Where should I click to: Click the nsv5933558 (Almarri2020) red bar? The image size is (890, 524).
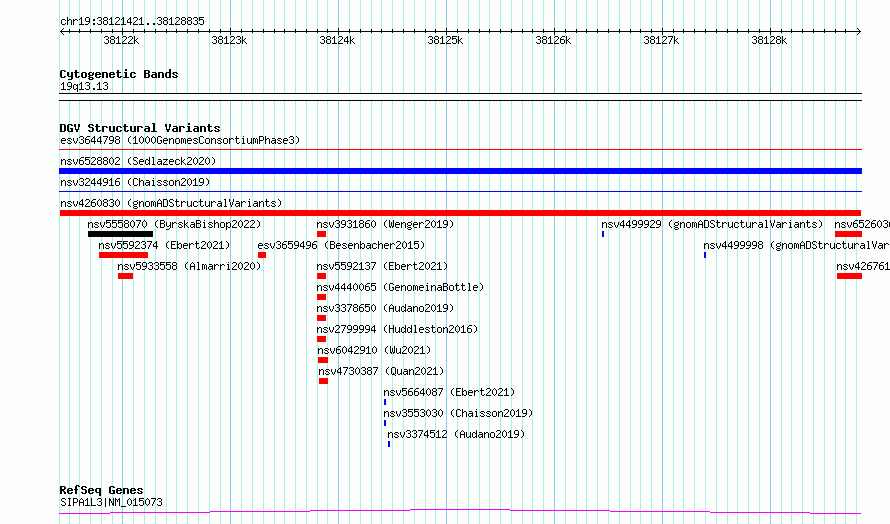(x=125, y=276)
